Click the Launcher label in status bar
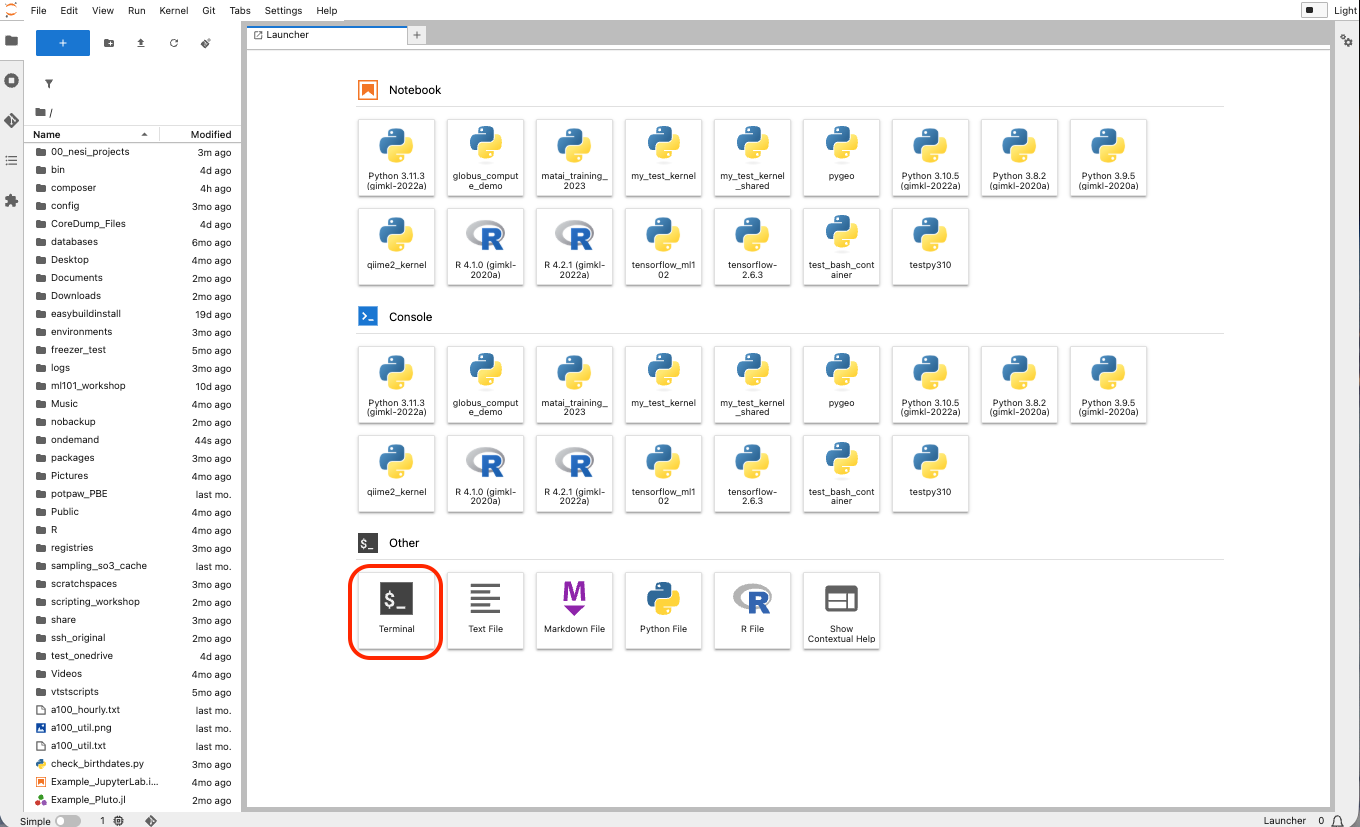 [x=1285, y=821]
